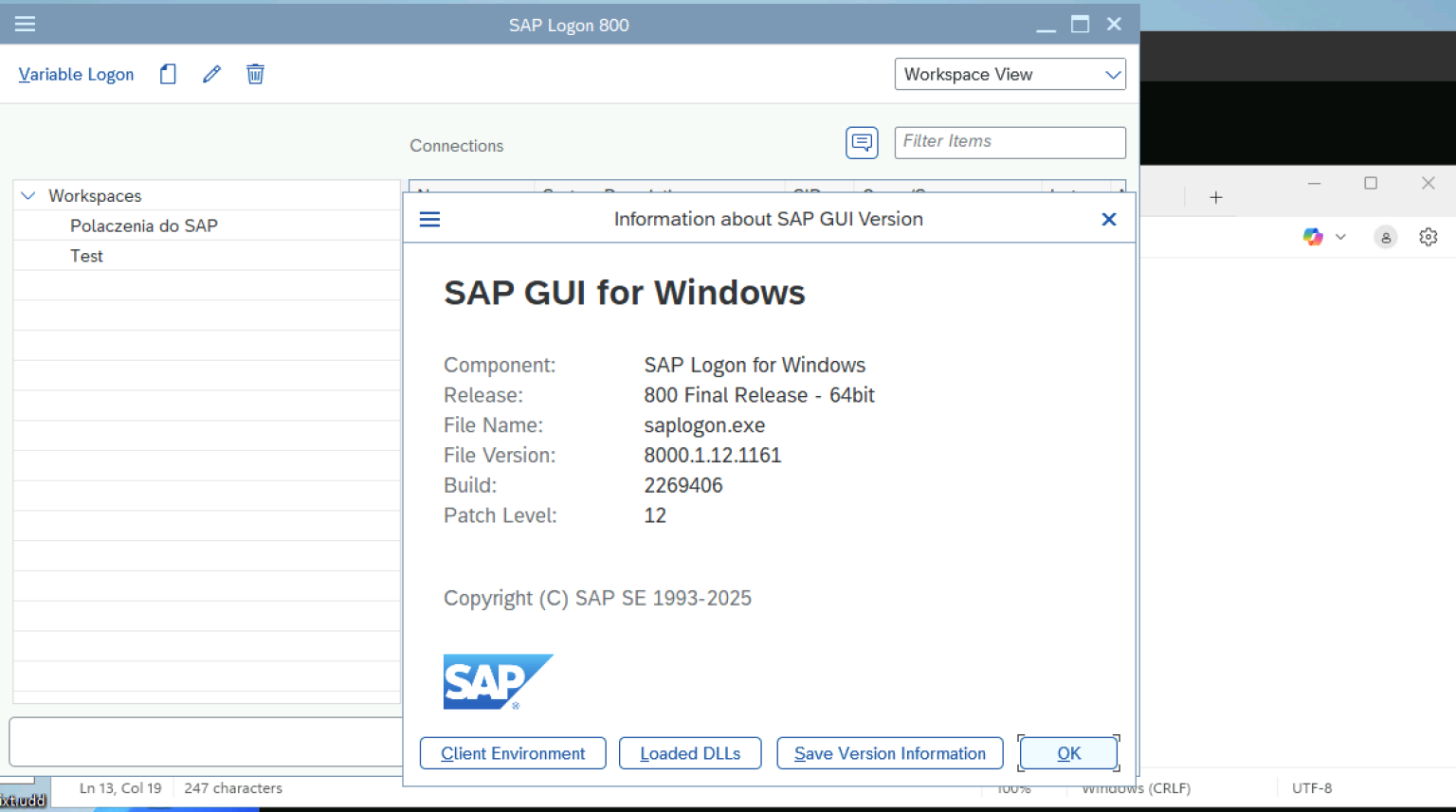Screen dimensions: 1456x812
Task: Open the version dialog's hamburger menu
Action: click(x=429, y=219)
